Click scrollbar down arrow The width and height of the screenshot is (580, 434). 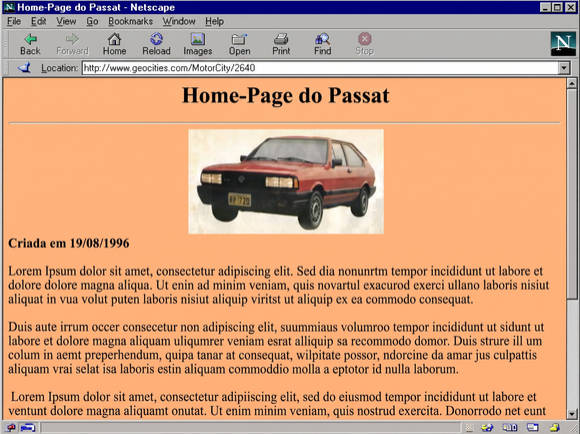pyautogui.click(x=571, y=414)
